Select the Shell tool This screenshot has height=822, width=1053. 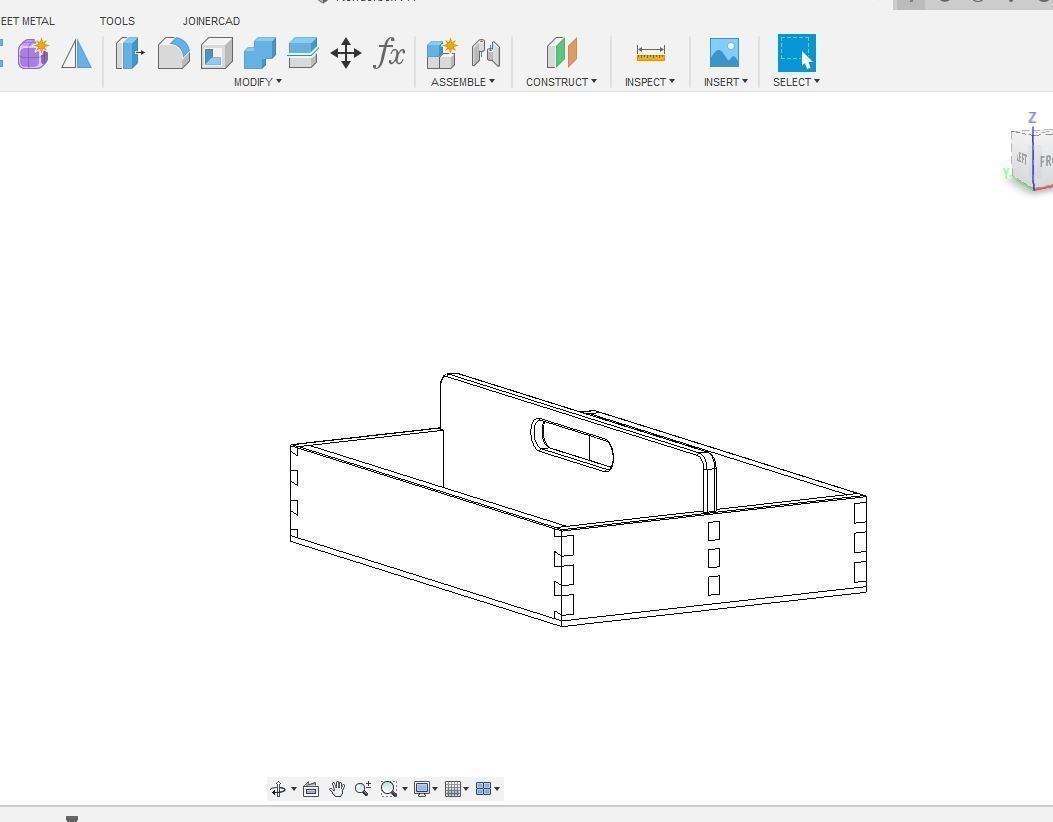tap(216, 53)
